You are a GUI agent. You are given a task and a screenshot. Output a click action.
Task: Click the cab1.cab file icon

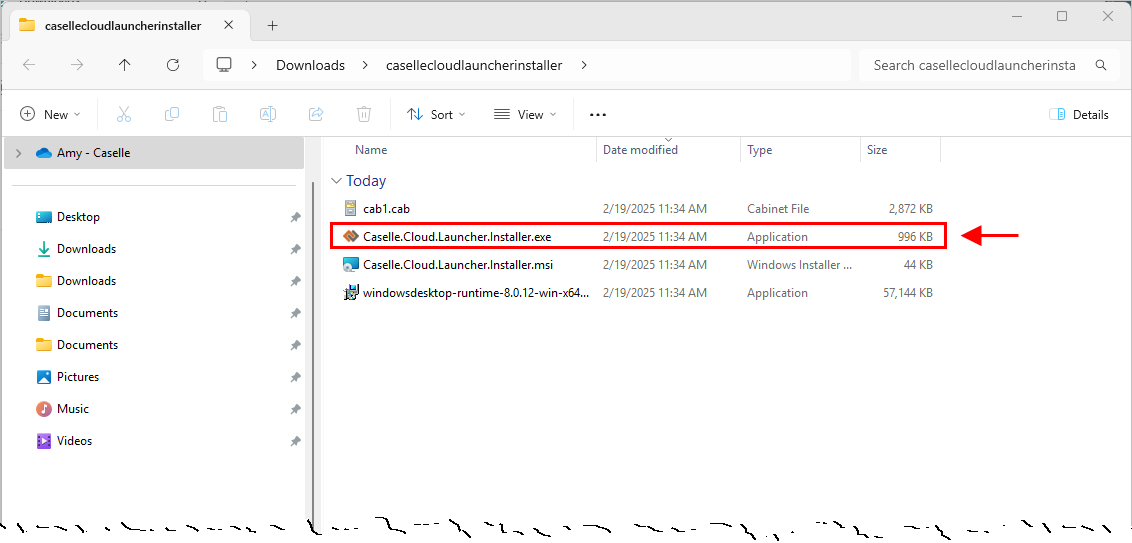[350, 209]
